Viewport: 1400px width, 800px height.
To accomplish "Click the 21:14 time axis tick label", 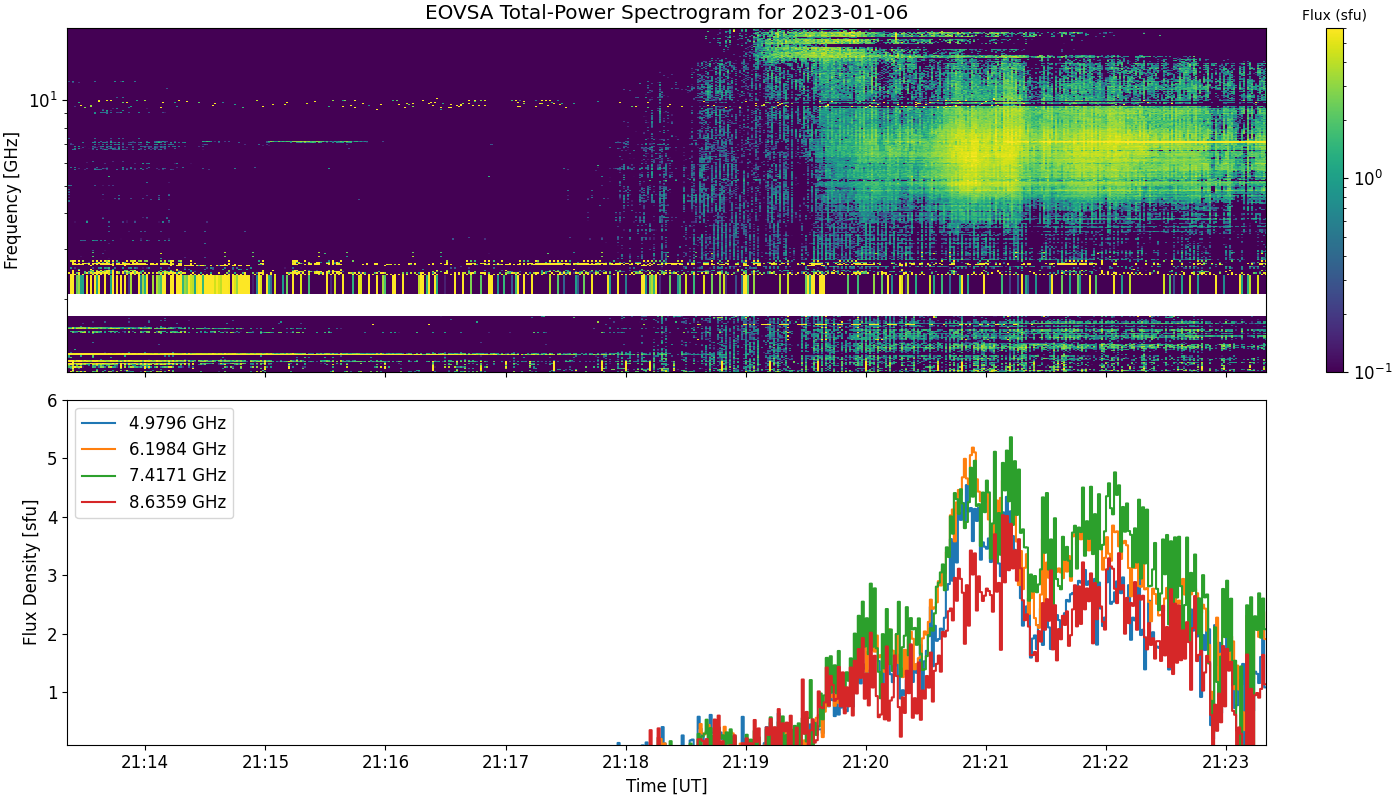I will (146, 762).
